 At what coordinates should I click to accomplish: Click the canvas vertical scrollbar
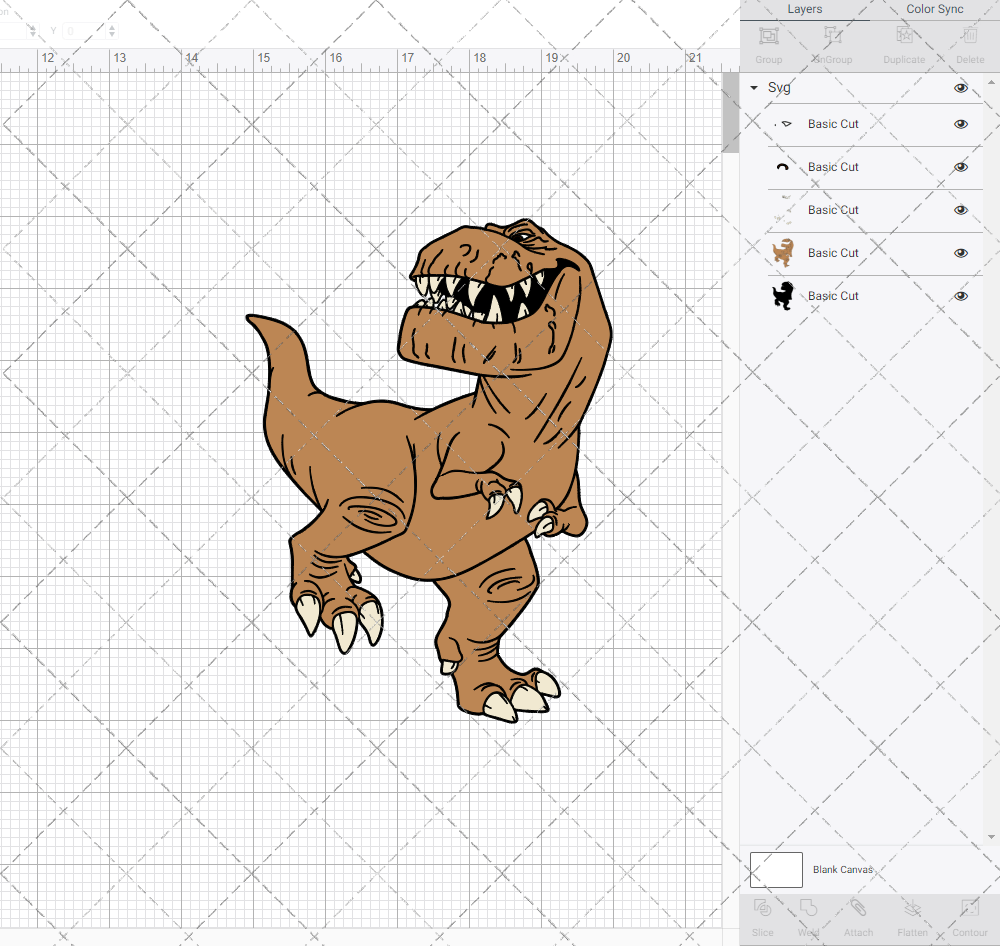[730, 113]
